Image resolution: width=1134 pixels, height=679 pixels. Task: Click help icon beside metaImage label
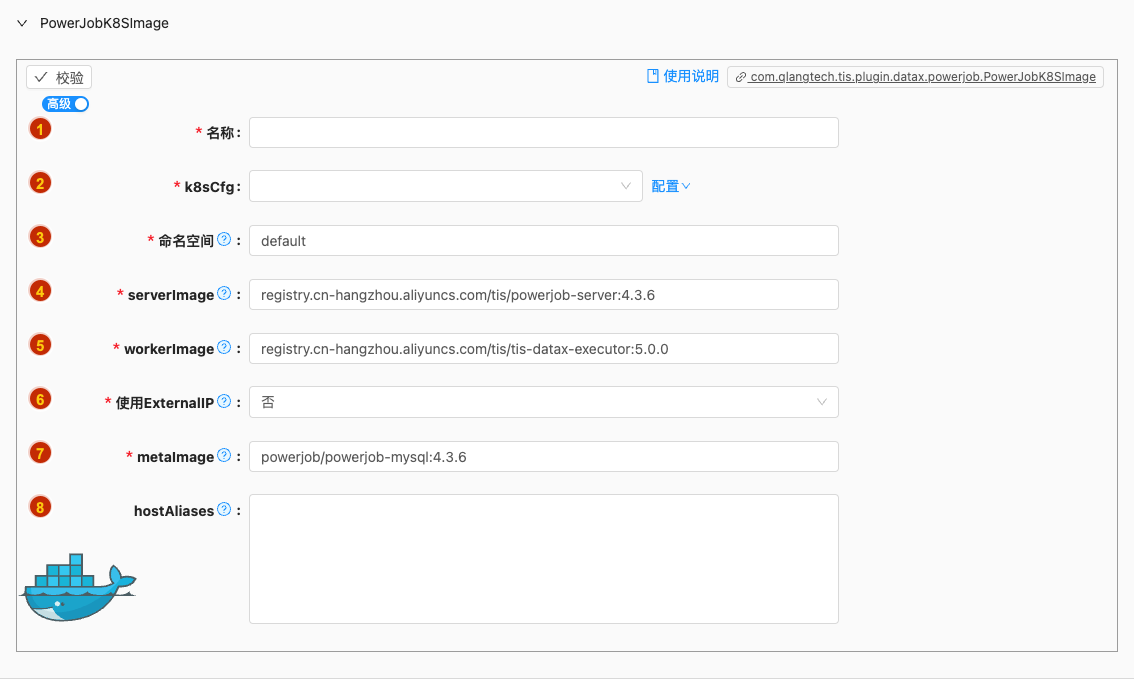(224, 456)
